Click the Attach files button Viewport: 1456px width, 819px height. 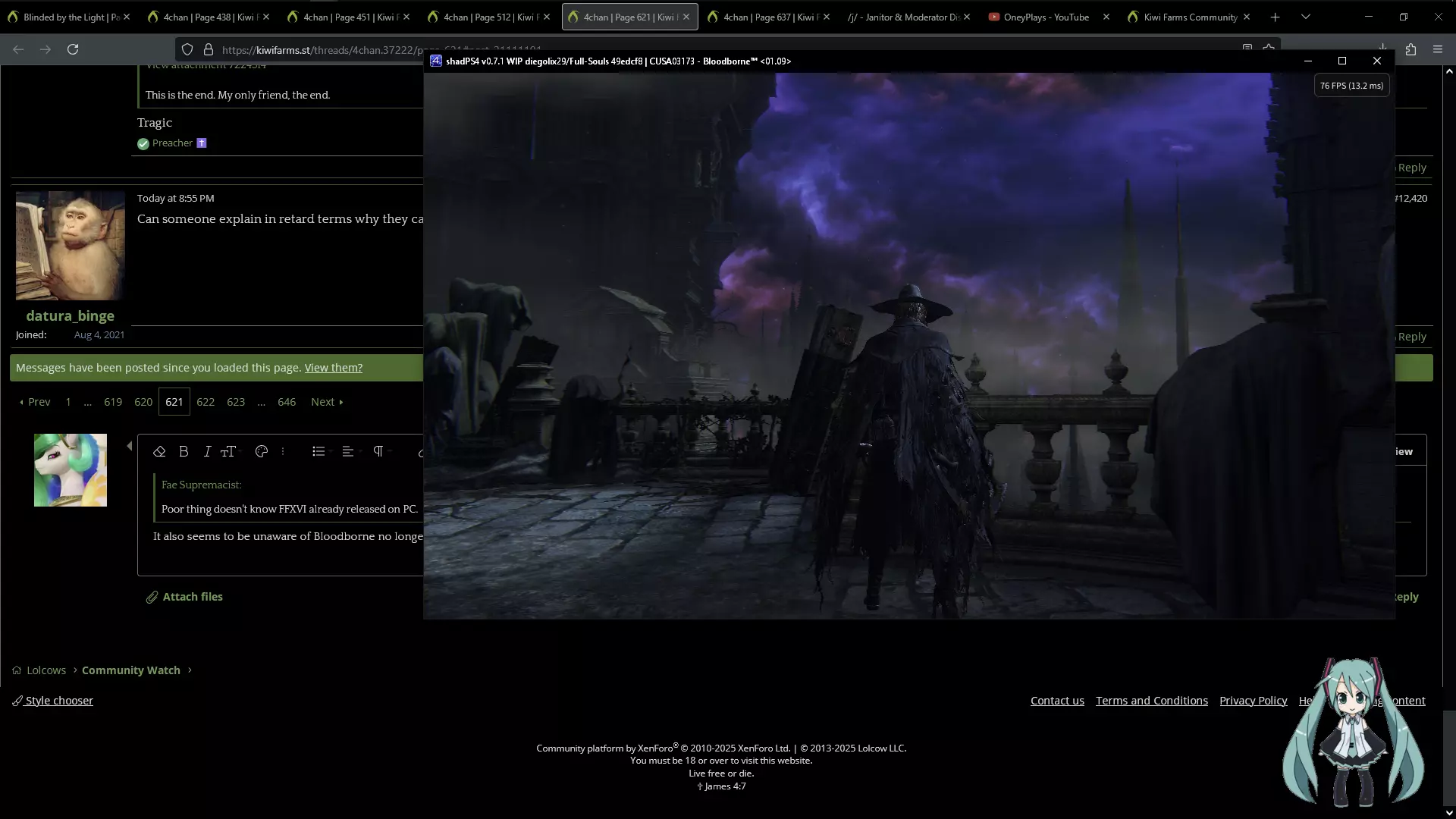point(184,597)
